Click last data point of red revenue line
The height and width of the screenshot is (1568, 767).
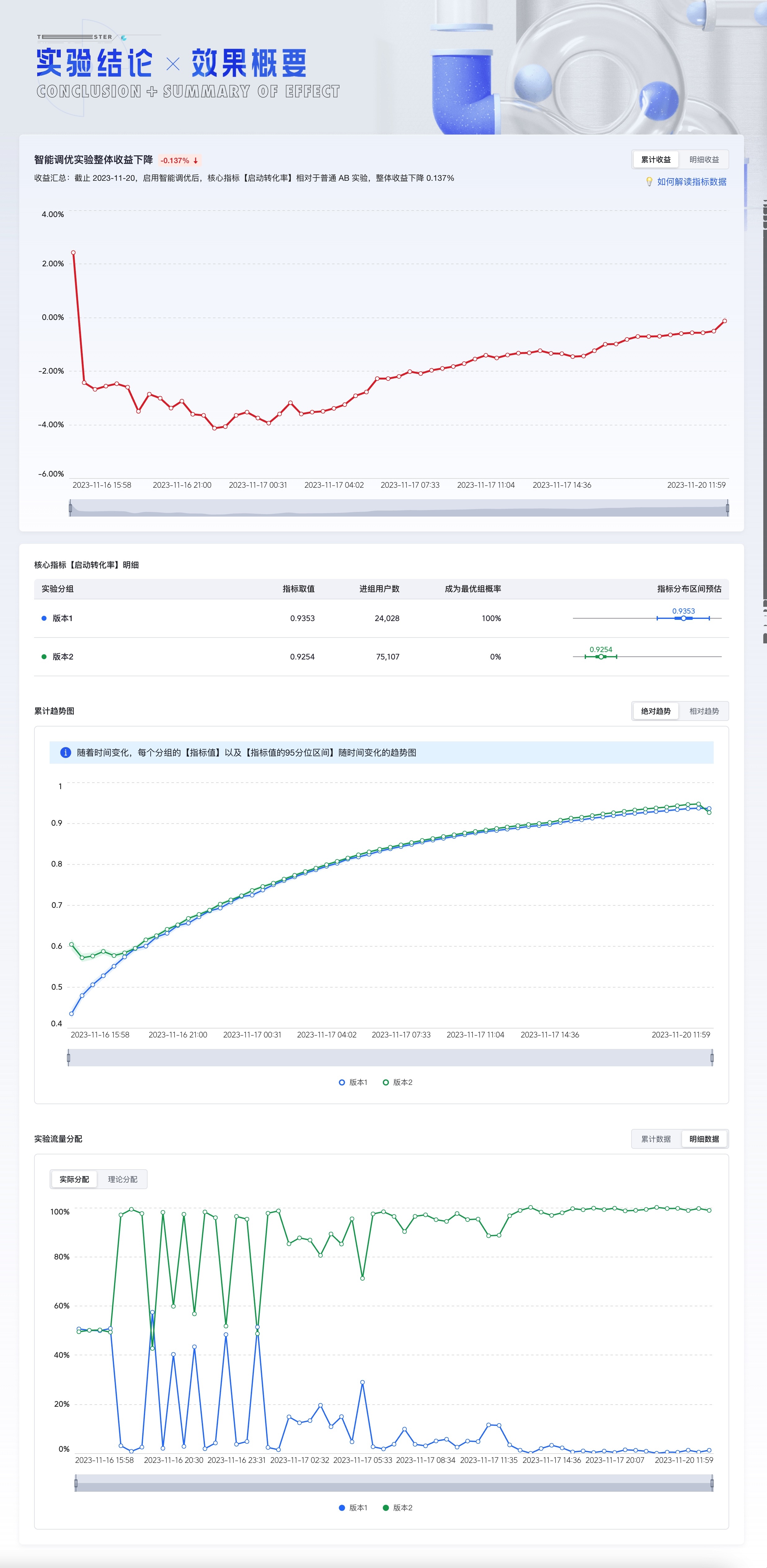[x=725, y=321]
